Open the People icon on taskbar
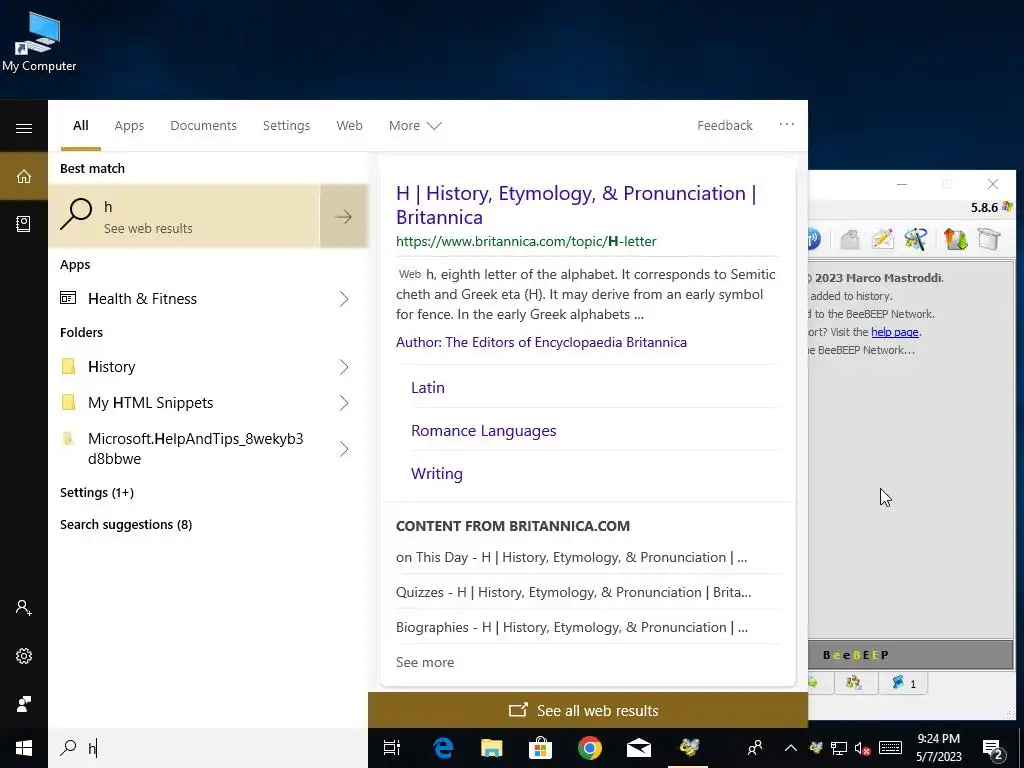 (755, 748)
